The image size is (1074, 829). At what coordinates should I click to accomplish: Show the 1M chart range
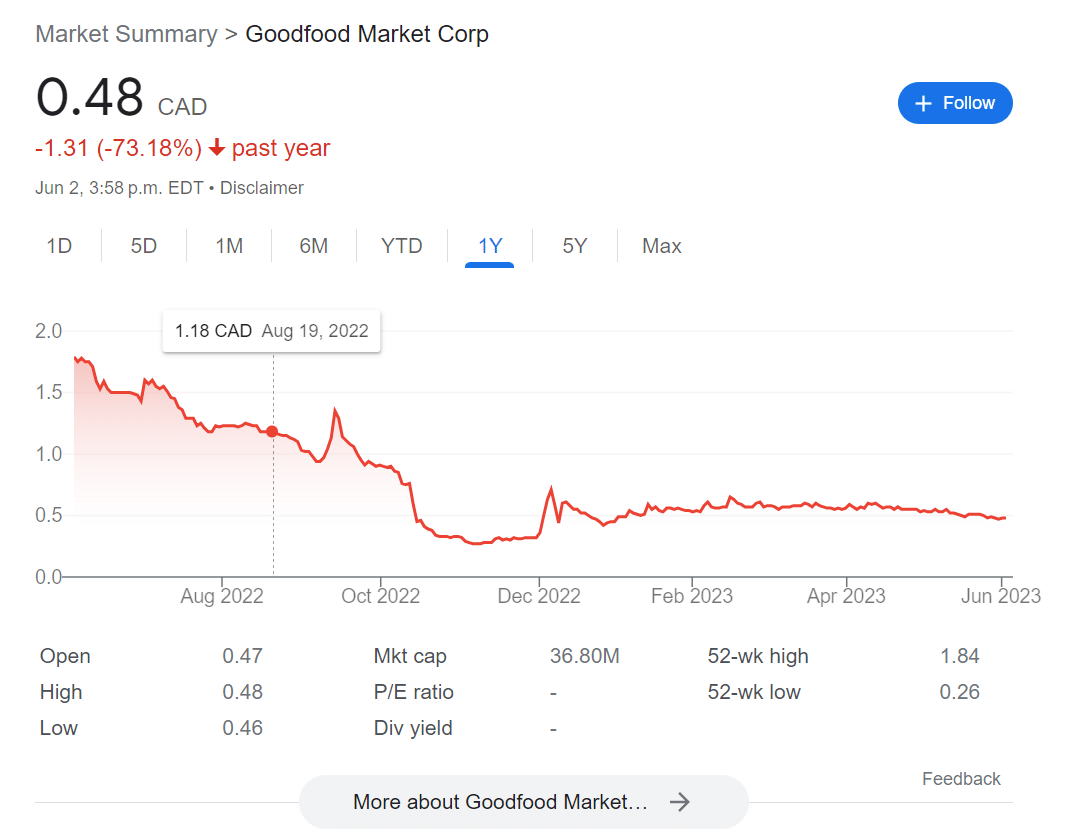229,246
